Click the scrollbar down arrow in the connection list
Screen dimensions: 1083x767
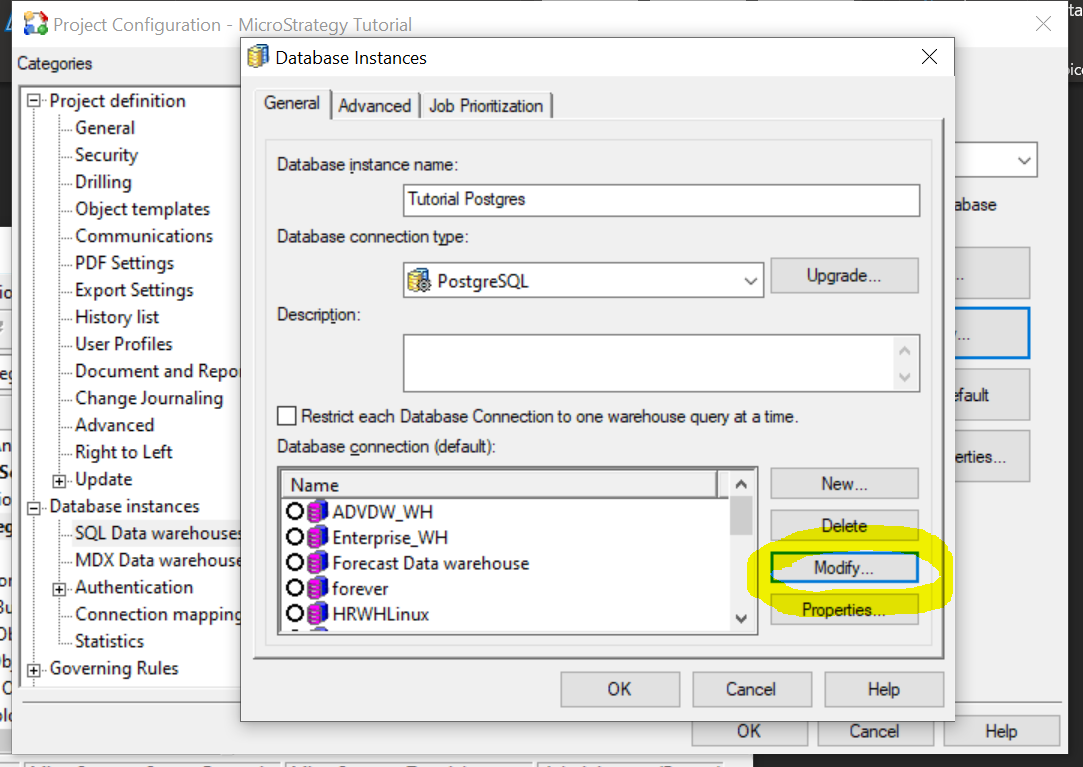pyautogui.click(x=742, y=619)
